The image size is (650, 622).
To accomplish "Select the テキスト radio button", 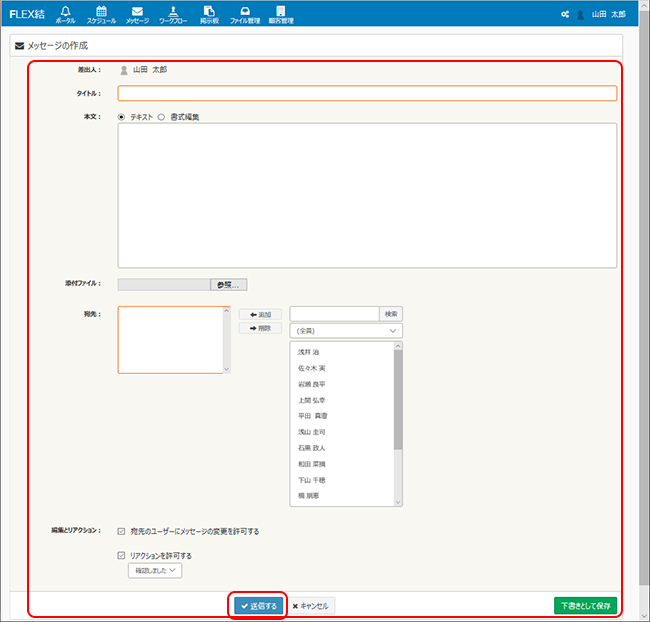I will click(x=121, y=117).
